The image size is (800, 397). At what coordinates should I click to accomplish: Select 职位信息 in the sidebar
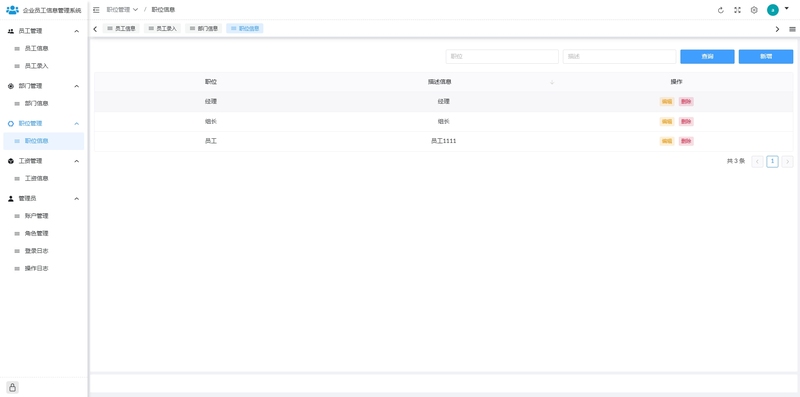44,141
